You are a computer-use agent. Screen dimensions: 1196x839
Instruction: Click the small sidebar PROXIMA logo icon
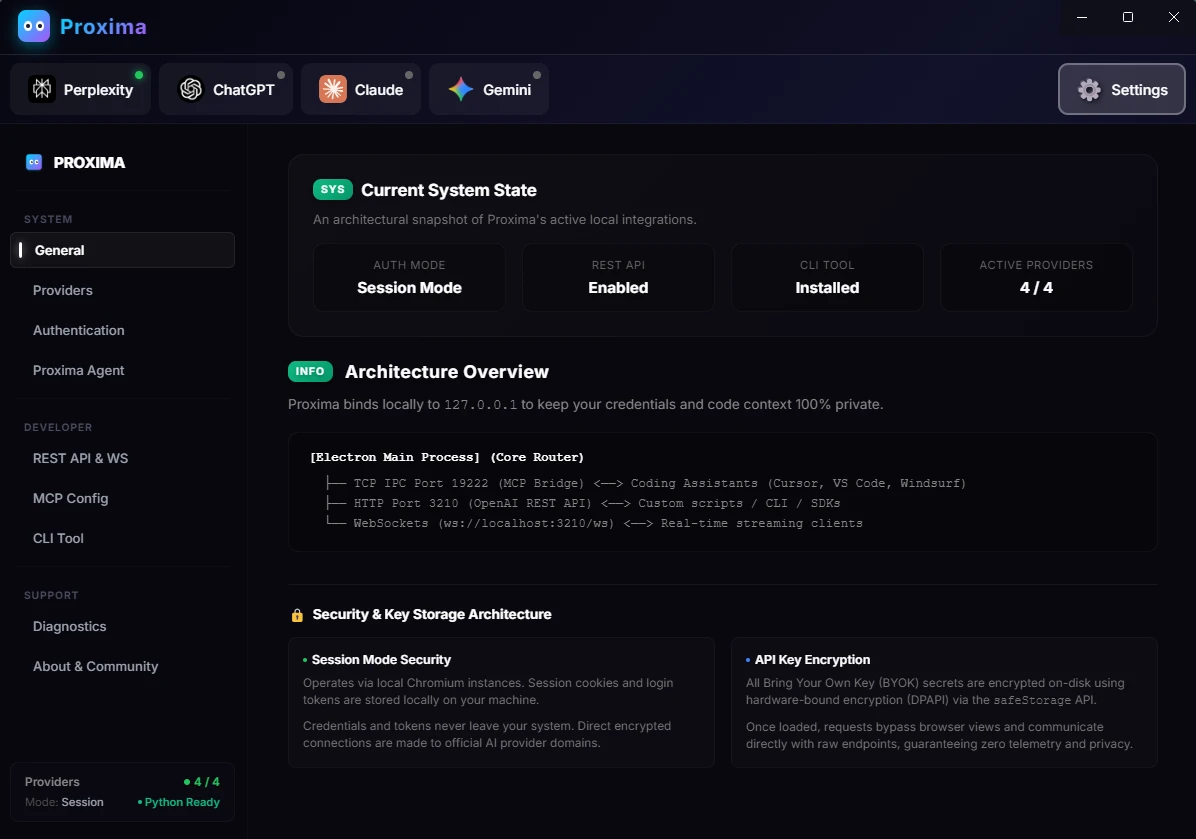tap(34, 162)
